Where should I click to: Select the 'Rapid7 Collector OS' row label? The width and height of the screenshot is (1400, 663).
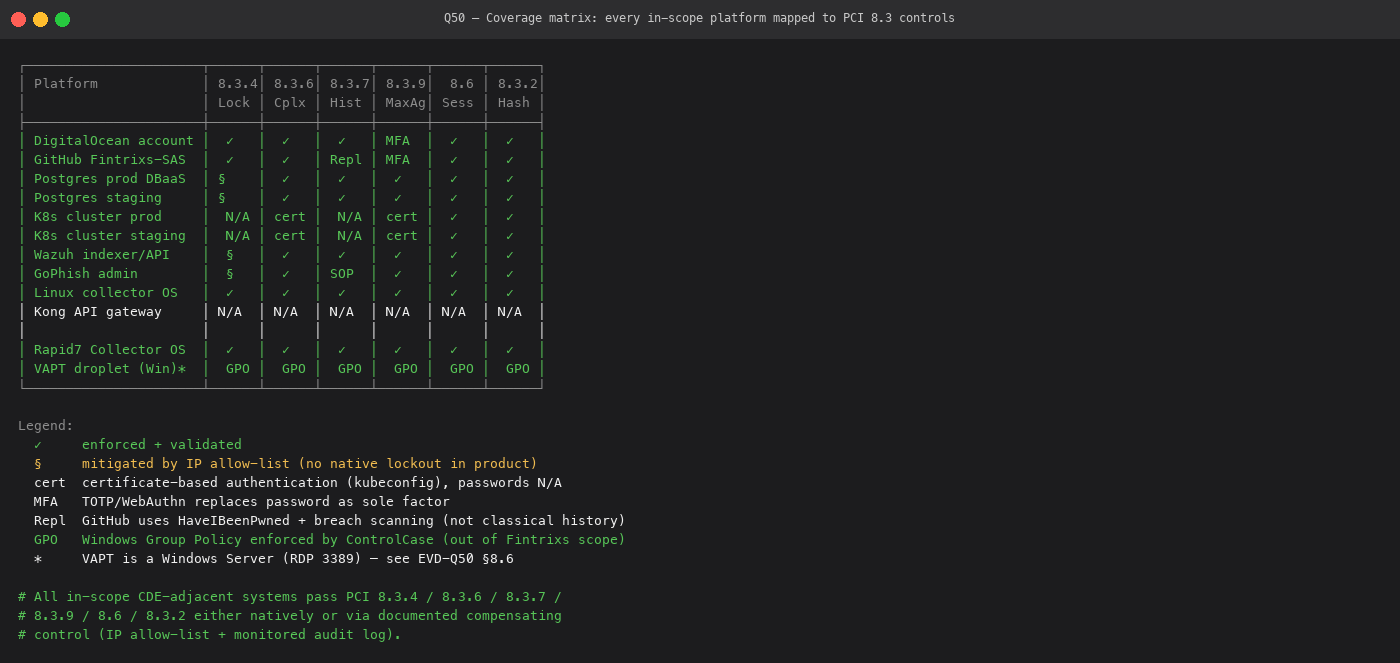(x=110, y=350)
